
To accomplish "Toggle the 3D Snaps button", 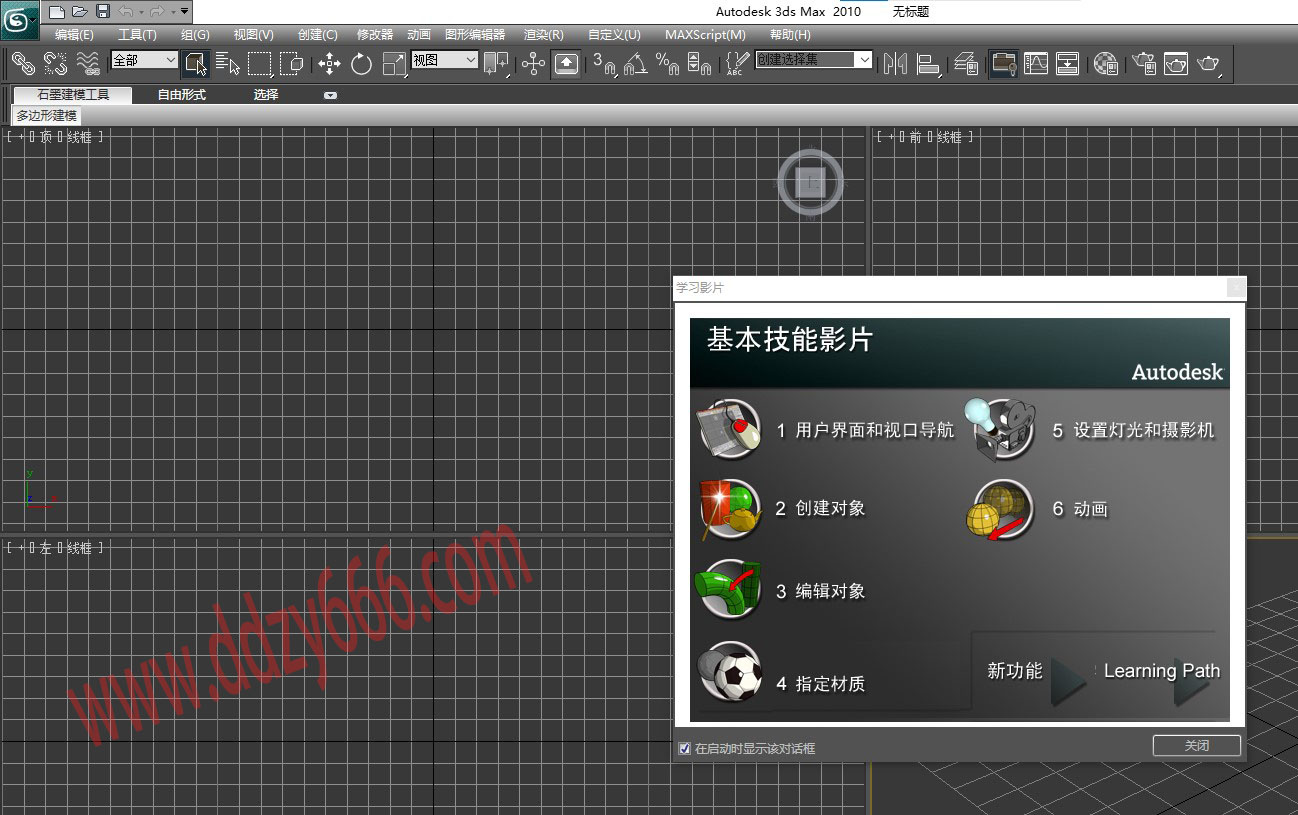I will click(x=604, y=64).
